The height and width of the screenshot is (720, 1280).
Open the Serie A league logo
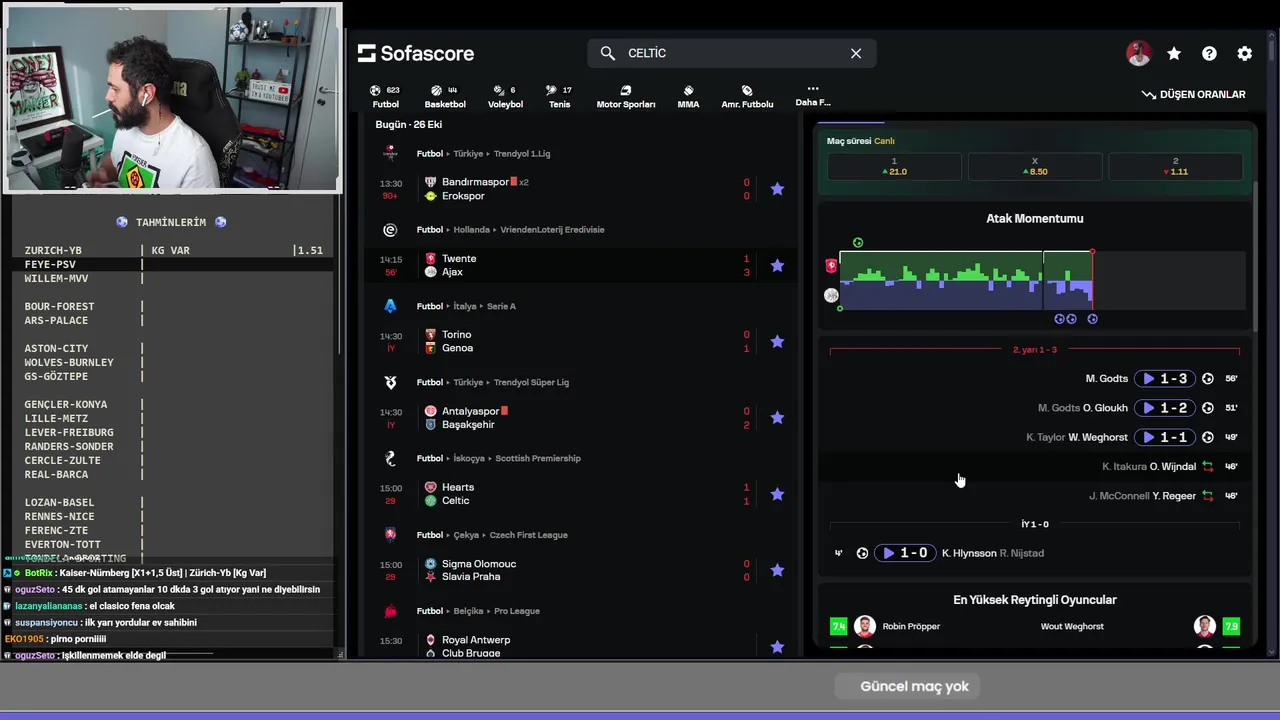click(390, 306)
